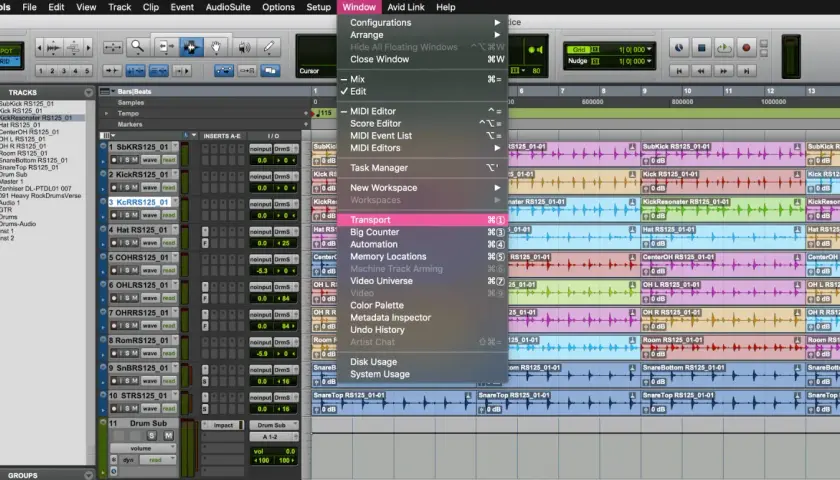Click the Go to End button
840x480 pixels.
click(746, 70)
